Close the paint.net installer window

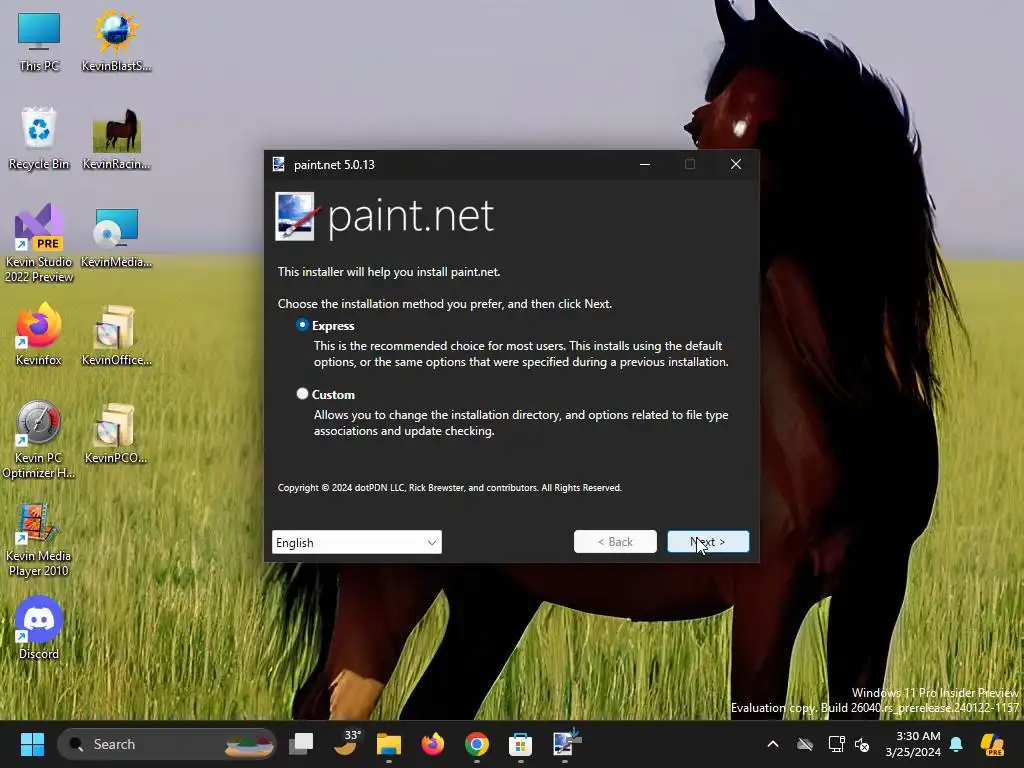click(x=736, y=165)
